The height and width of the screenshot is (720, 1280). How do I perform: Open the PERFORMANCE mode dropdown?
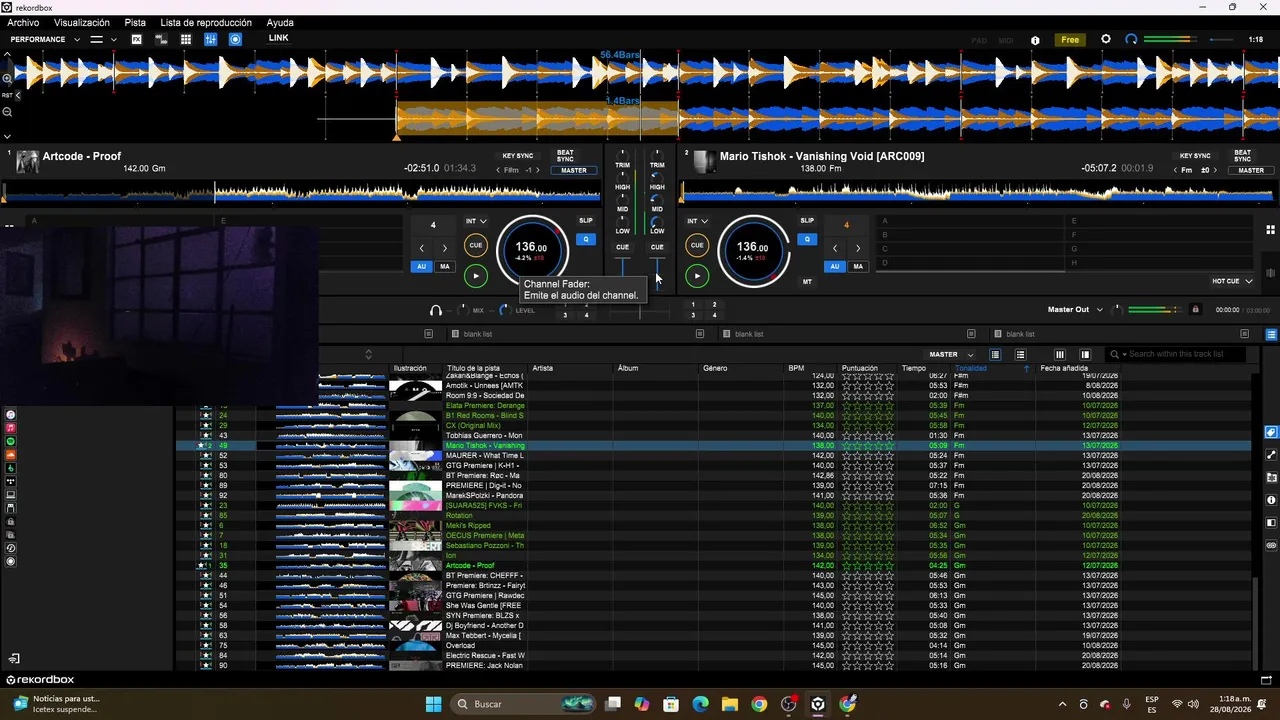pos(44,39)
